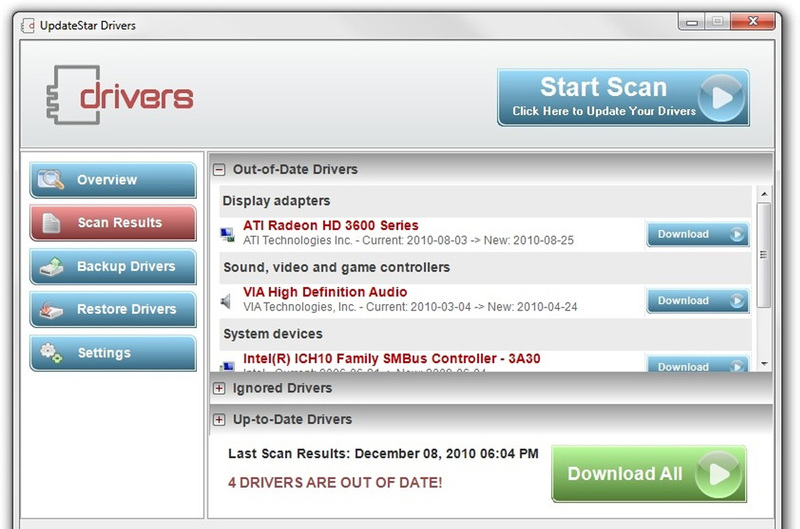Click the Restore Drivers drive icon
The width and height of the screenshot is (800, 529).
[51, 310]
